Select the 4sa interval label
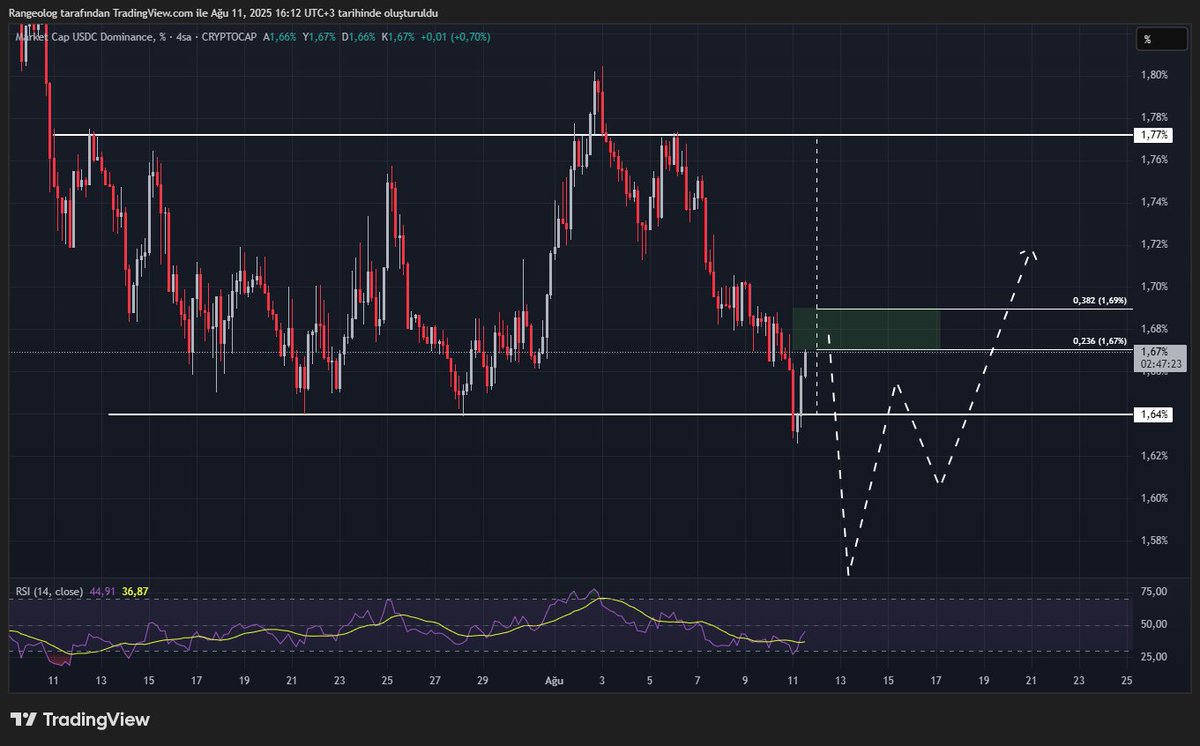 pos(184,37)
